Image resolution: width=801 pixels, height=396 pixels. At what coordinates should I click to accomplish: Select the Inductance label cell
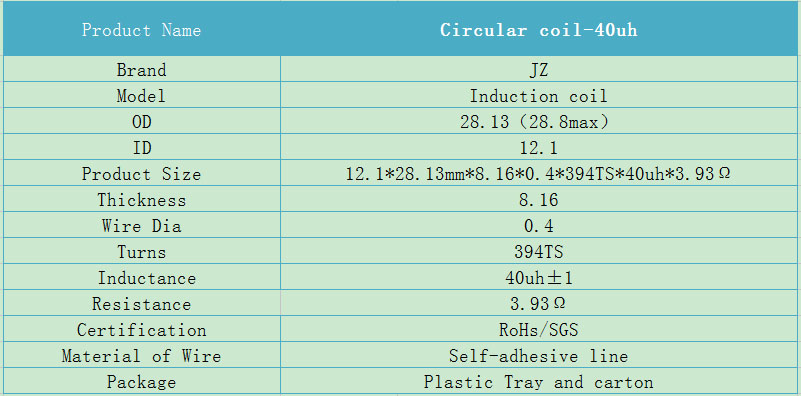pos(142,278)
